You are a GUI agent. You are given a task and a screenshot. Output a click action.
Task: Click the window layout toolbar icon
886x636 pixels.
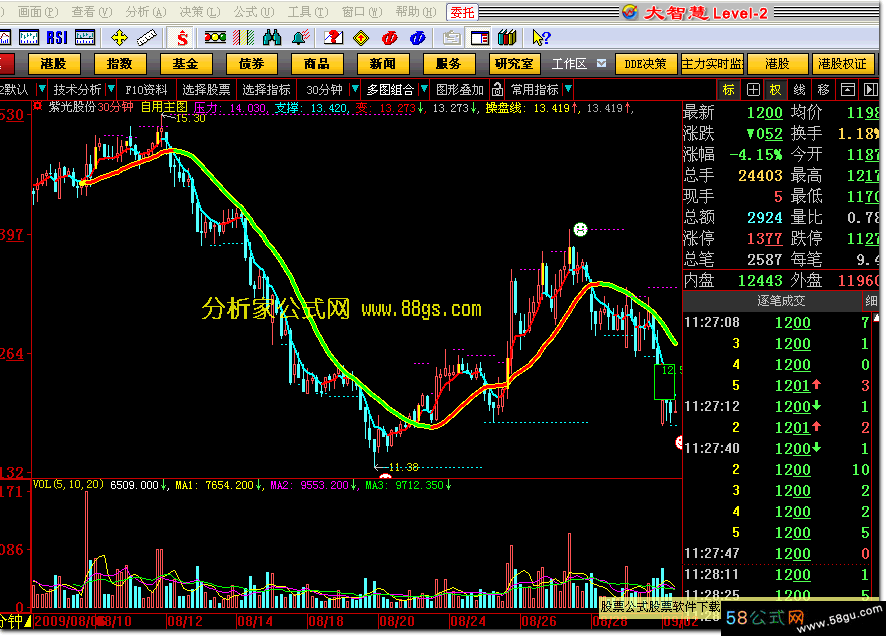coord(480,38)
